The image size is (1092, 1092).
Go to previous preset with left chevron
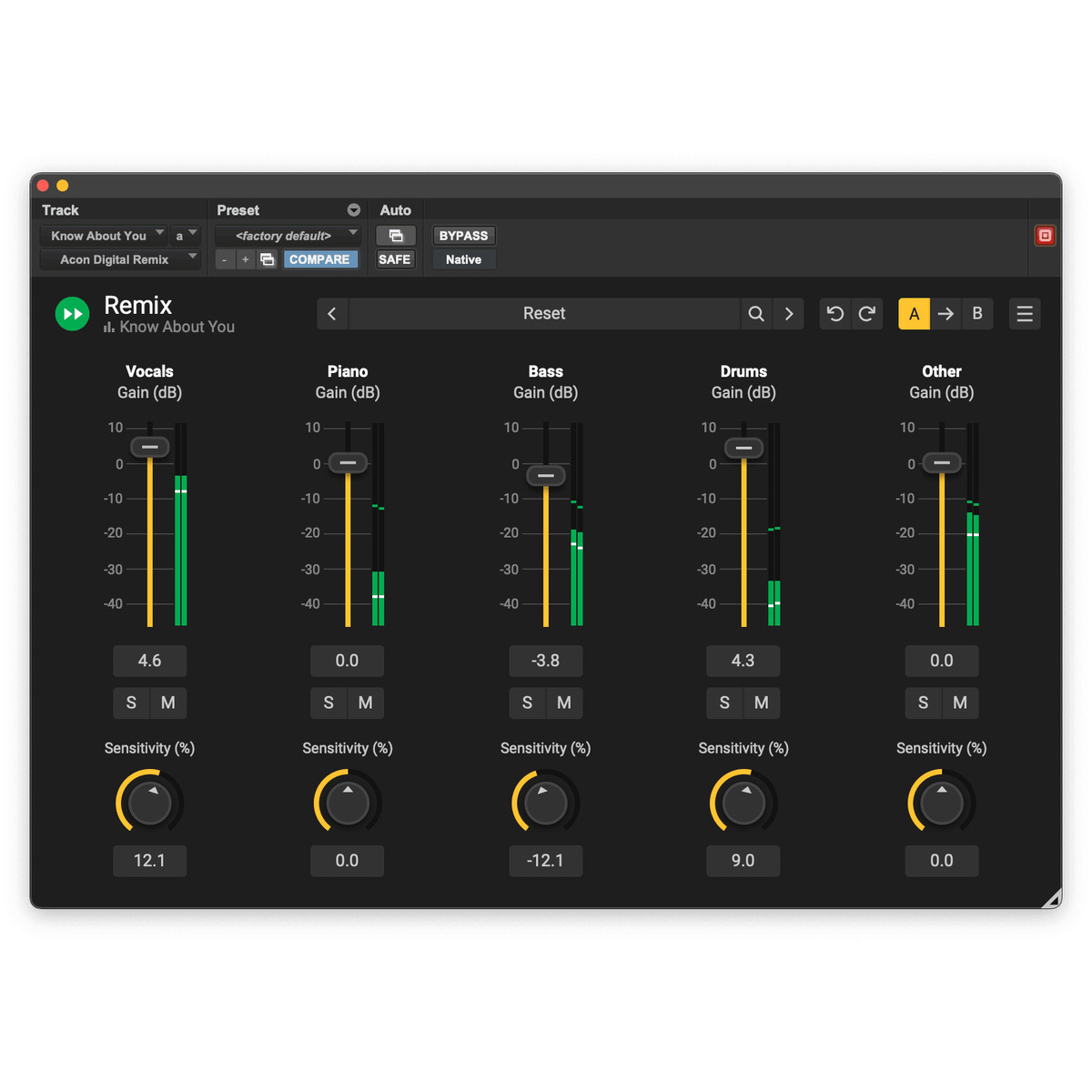tap(332, 314)
